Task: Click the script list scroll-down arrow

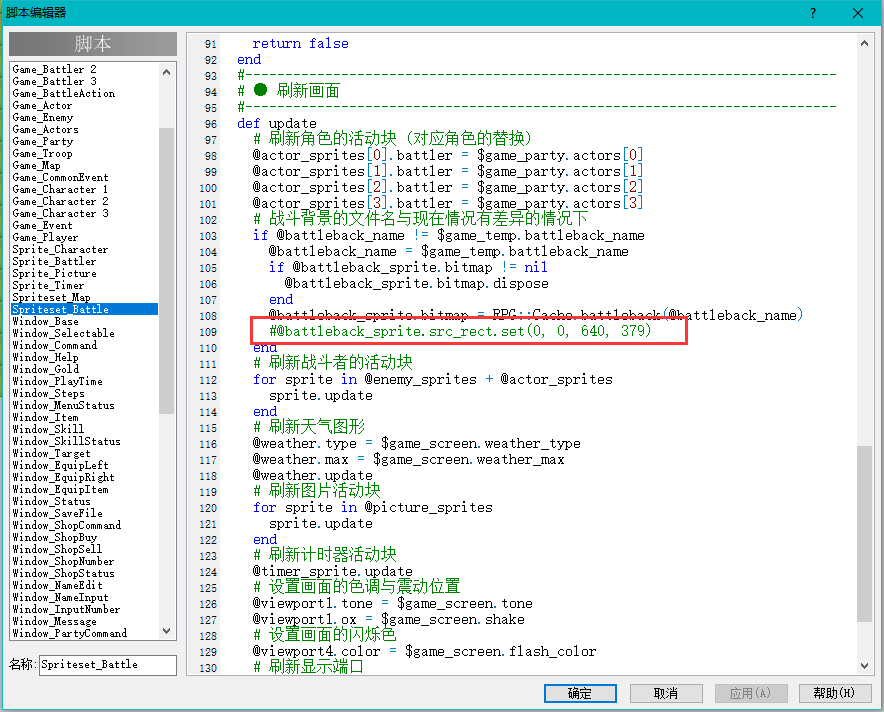Action: coord(166,631)
